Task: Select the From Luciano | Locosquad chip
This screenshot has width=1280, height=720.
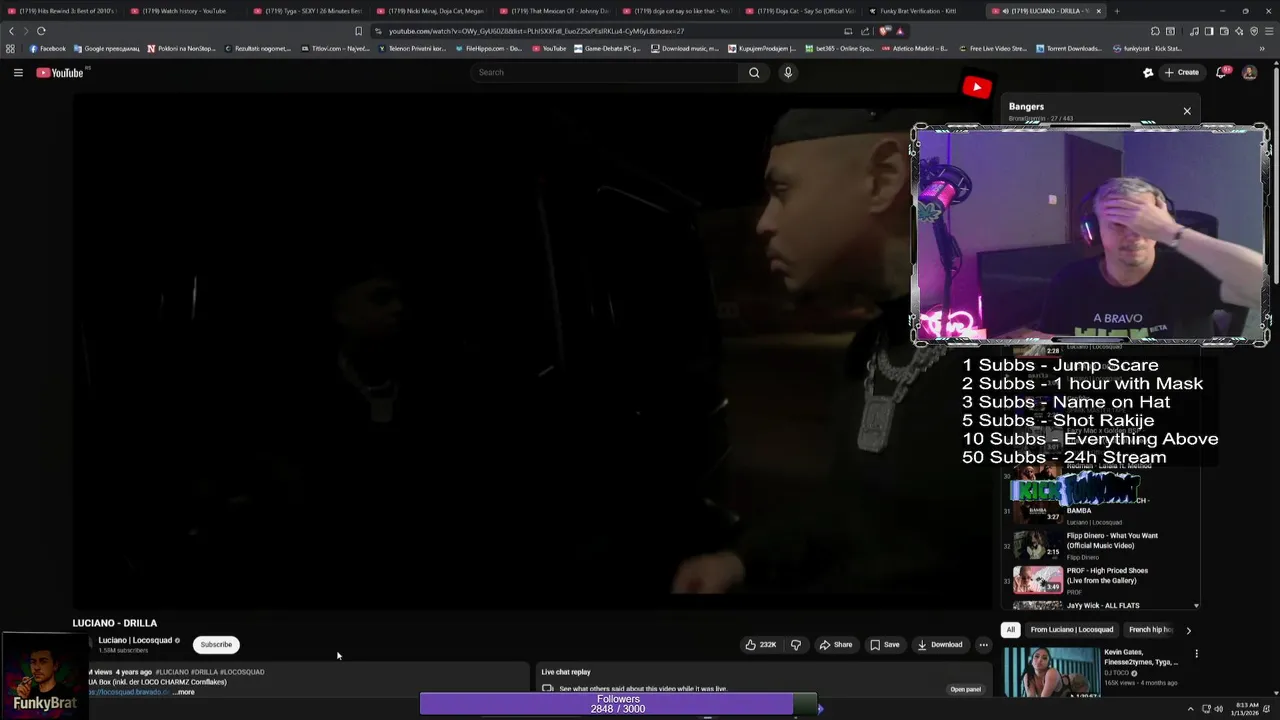Action: coord(1072,630)
